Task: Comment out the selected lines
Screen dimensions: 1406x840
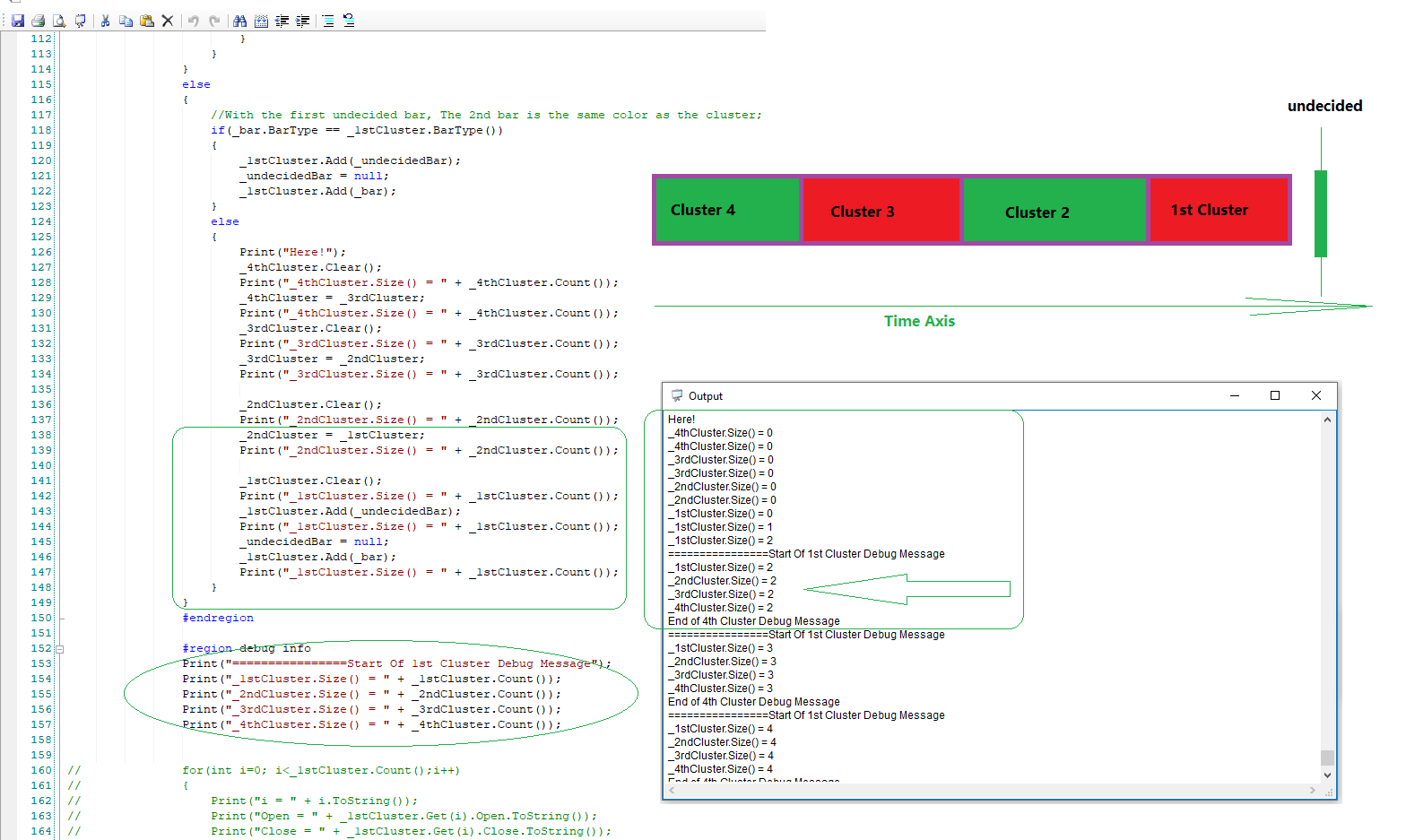Action: (x=328, y=21)
